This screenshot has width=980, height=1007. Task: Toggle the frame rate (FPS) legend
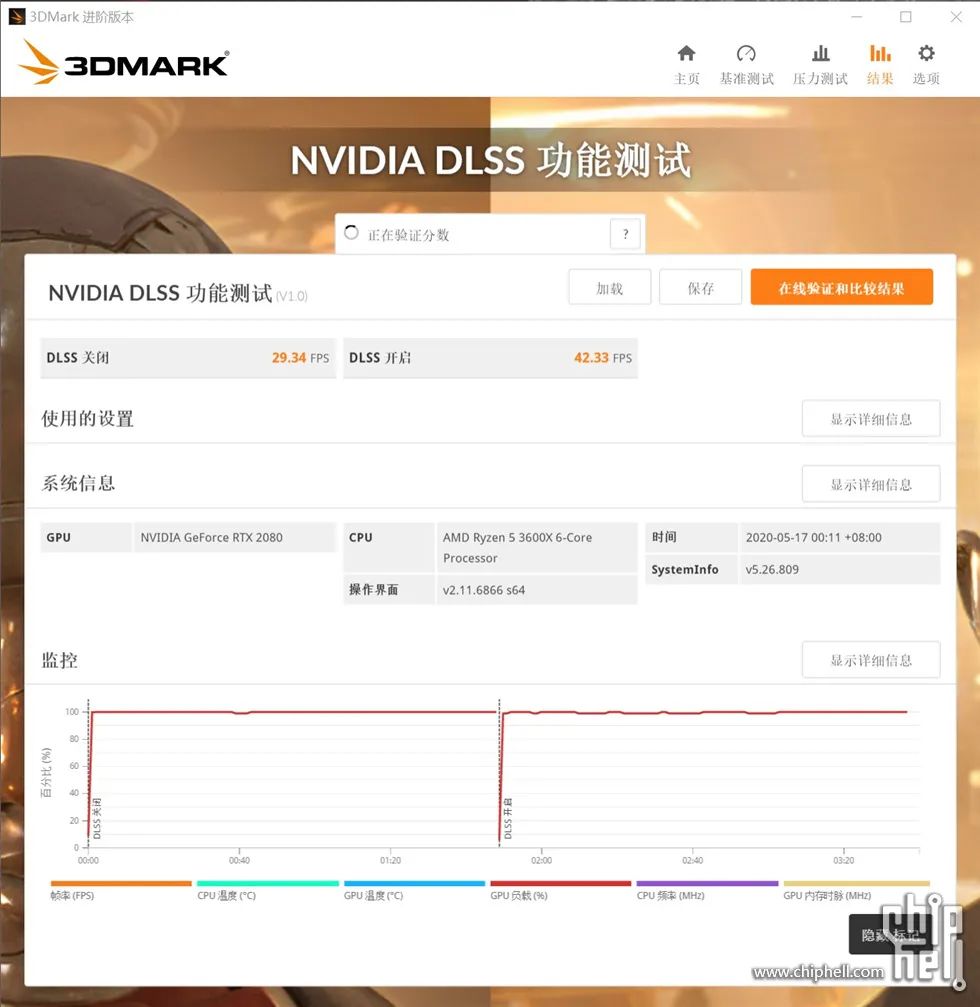(121, 891)
